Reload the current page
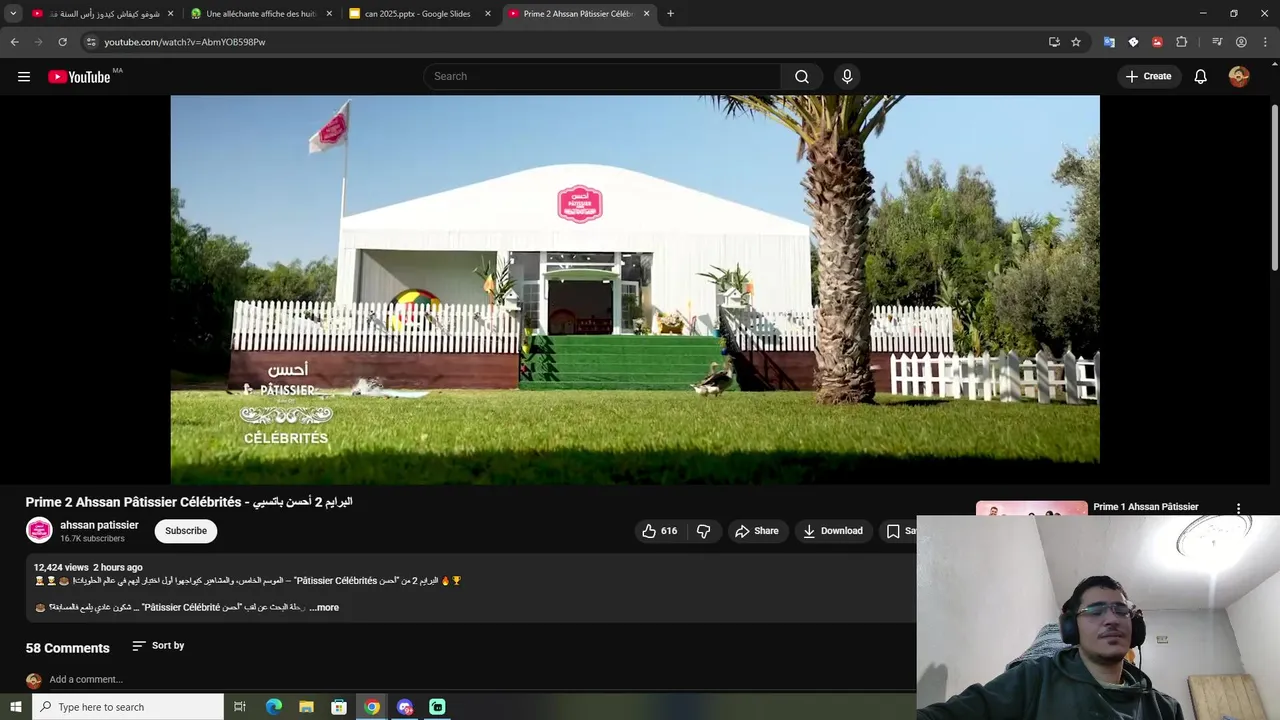 point(62,42)
